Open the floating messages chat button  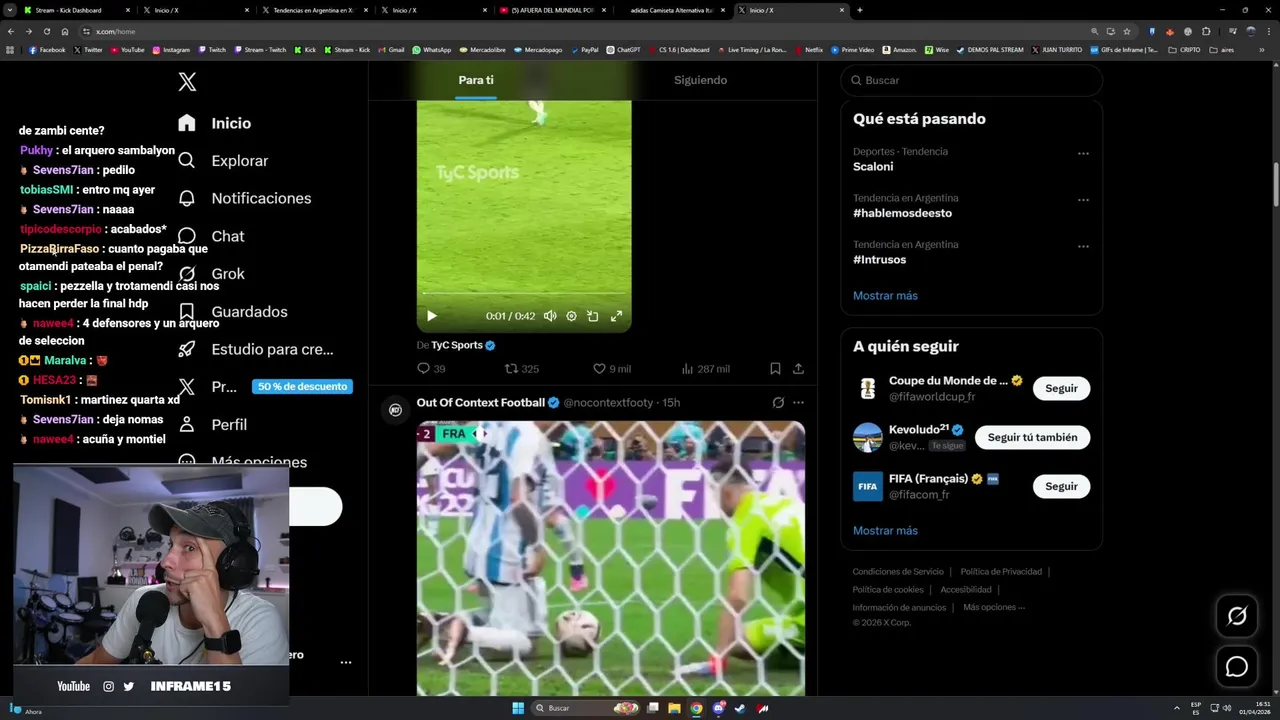tap(1237, 667)
